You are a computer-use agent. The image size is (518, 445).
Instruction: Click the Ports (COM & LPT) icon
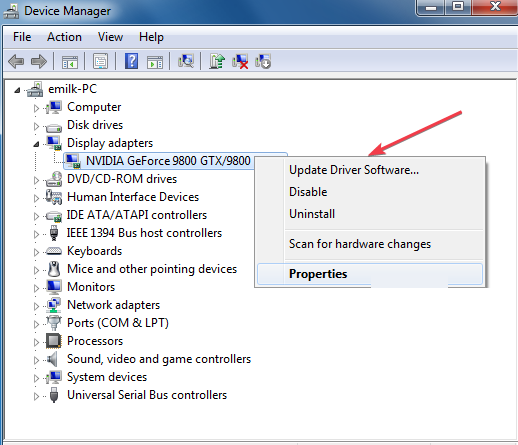pos(54,323)
